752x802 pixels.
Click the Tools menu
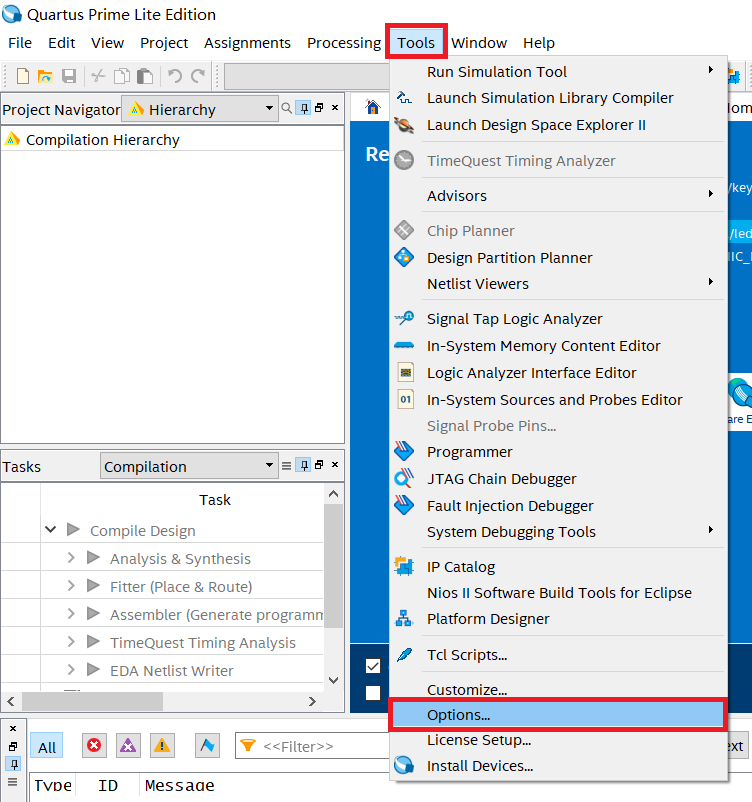coord(416,43)
